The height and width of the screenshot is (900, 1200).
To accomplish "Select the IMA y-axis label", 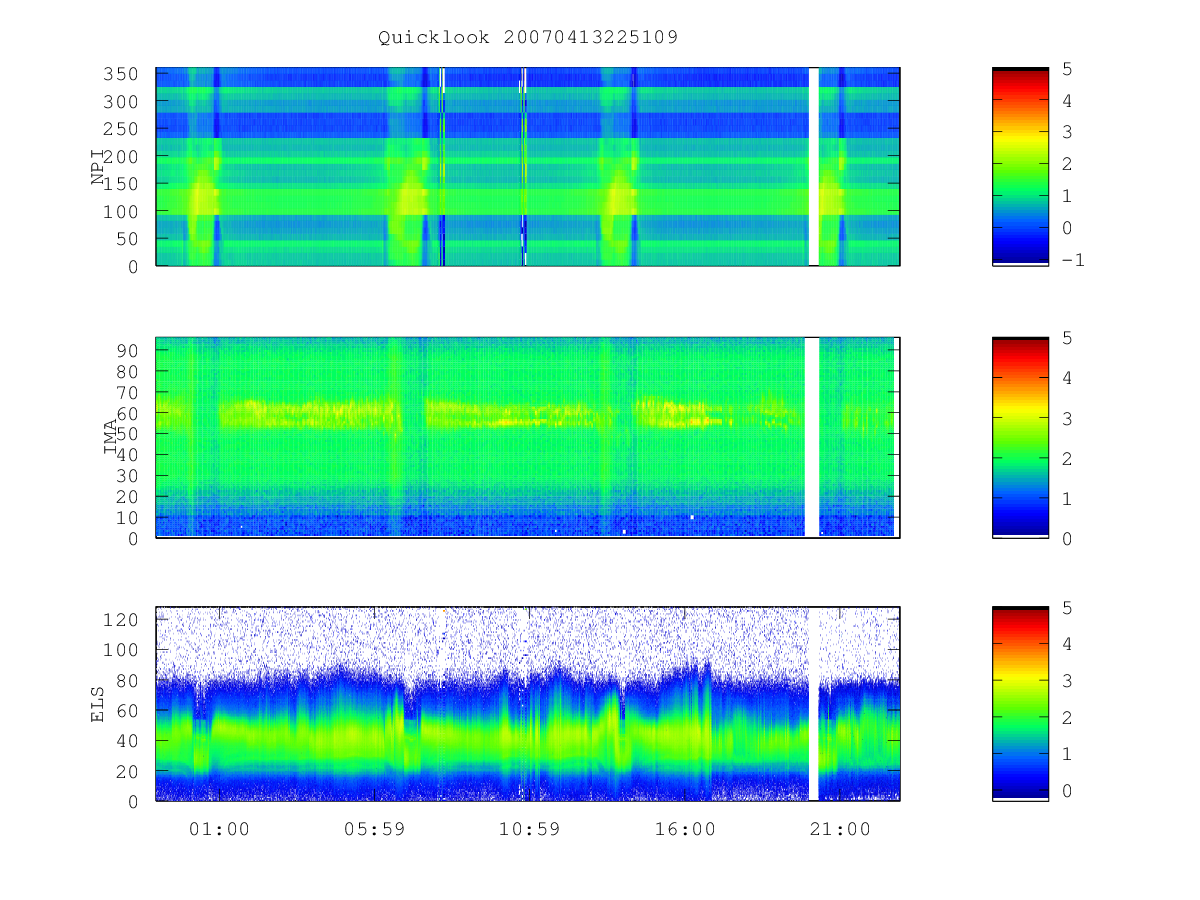I will (110, 438).
